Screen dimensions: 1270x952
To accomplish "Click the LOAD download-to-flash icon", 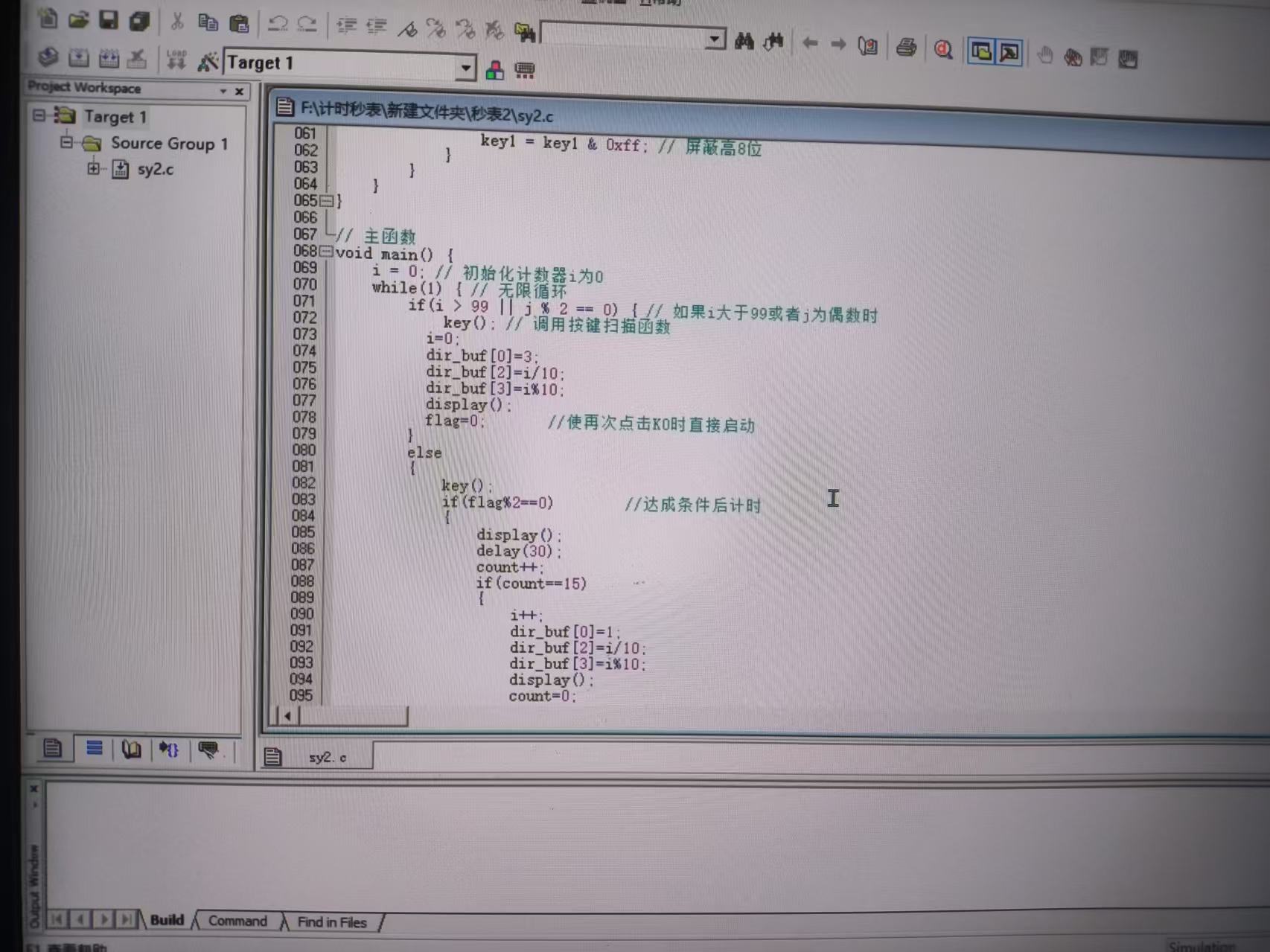I will 176,60.
